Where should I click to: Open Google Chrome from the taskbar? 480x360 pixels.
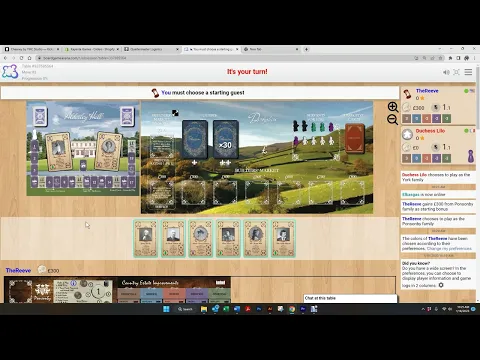coord(292,309)
